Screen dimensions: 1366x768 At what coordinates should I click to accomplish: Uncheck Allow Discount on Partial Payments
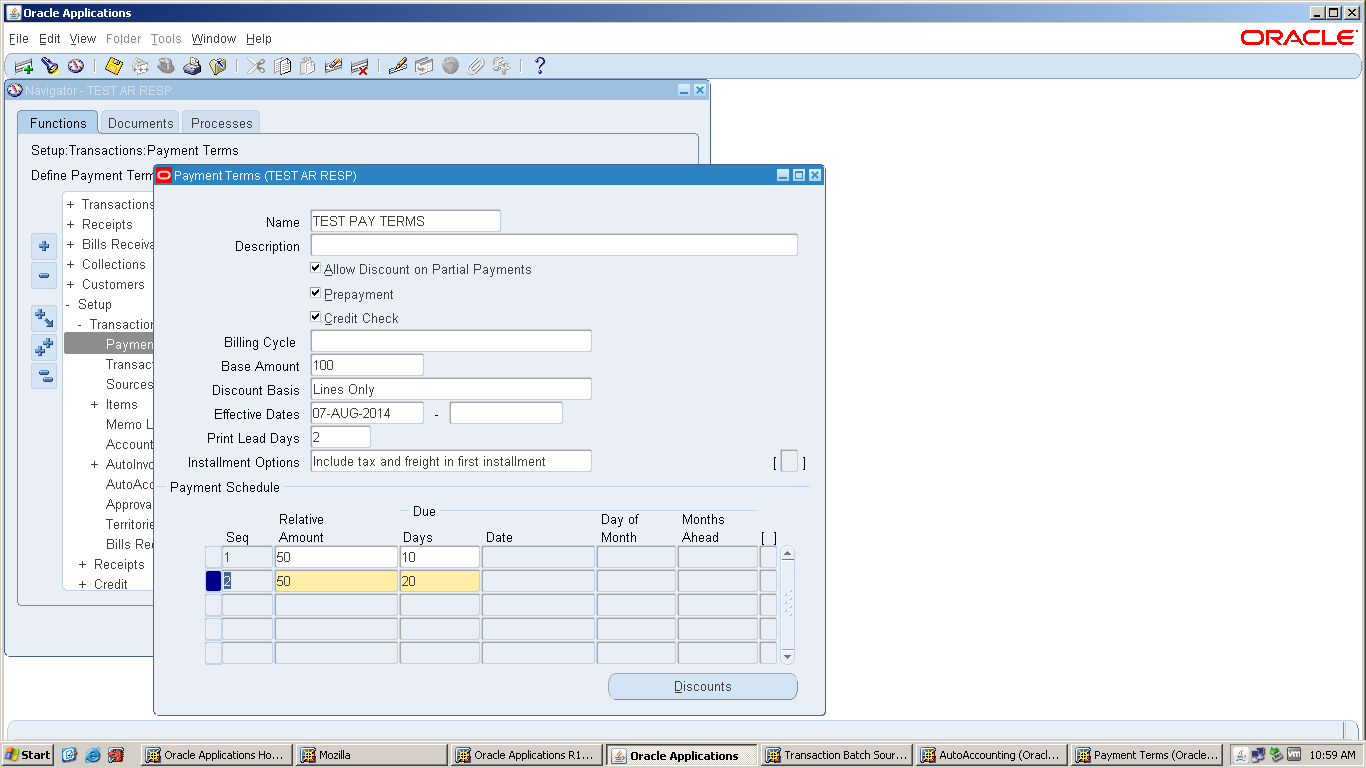pos(315,268)
